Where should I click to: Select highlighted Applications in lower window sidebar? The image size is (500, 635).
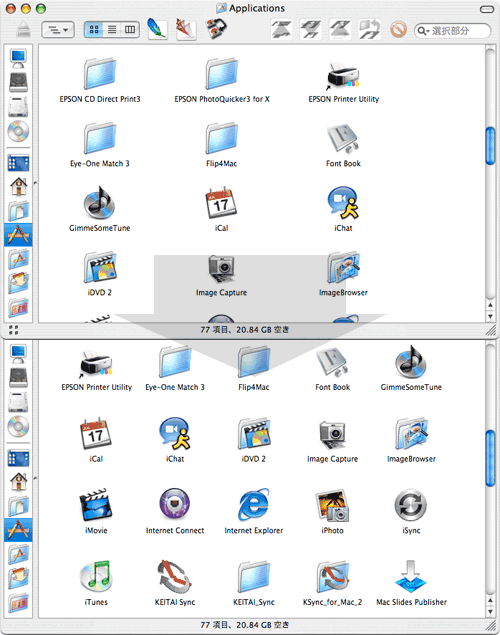(18, 530)
